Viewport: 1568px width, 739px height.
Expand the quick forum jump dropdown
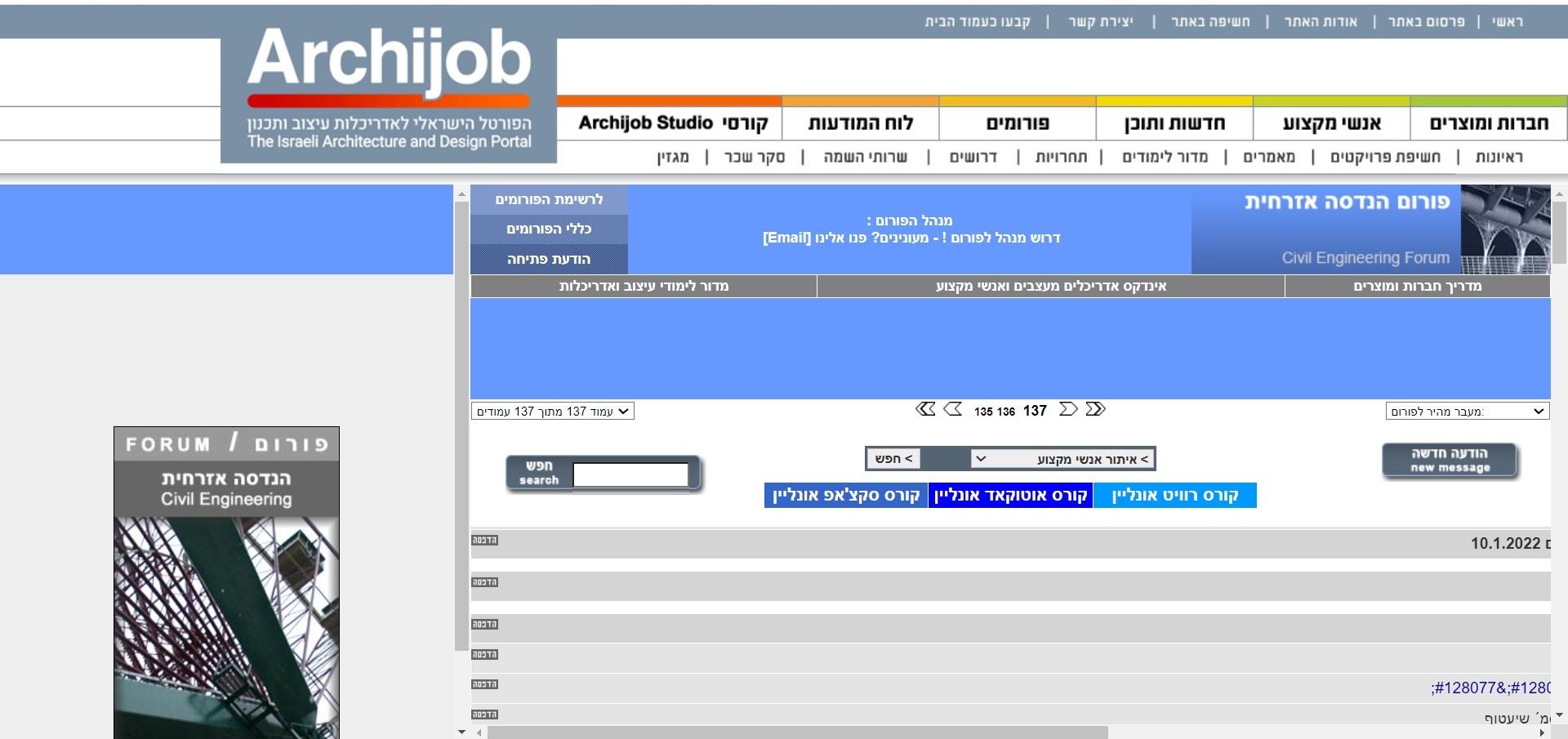click(x=1468, y=412)
